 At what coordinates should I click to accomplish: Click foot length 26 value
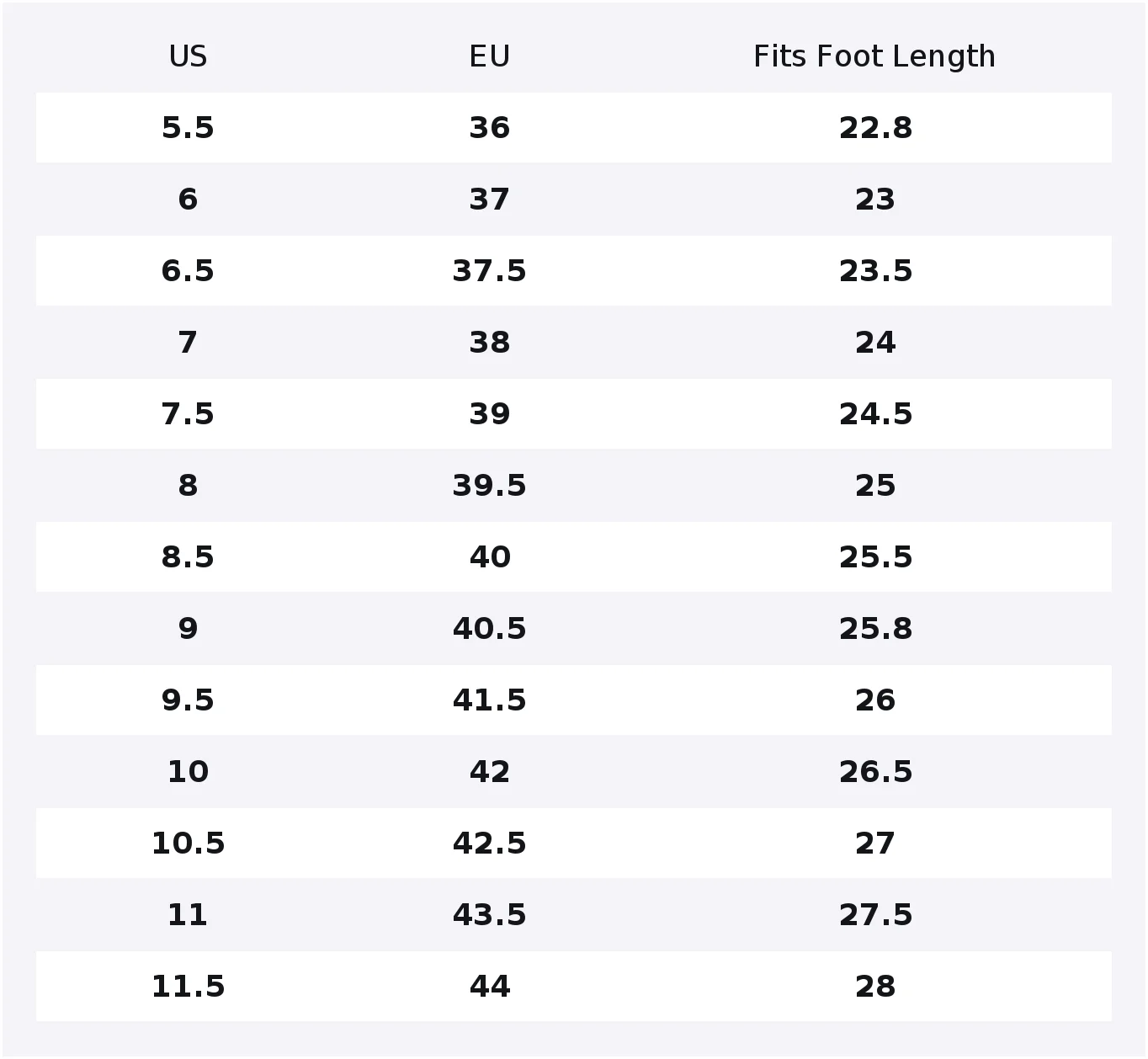coord(875,700)
